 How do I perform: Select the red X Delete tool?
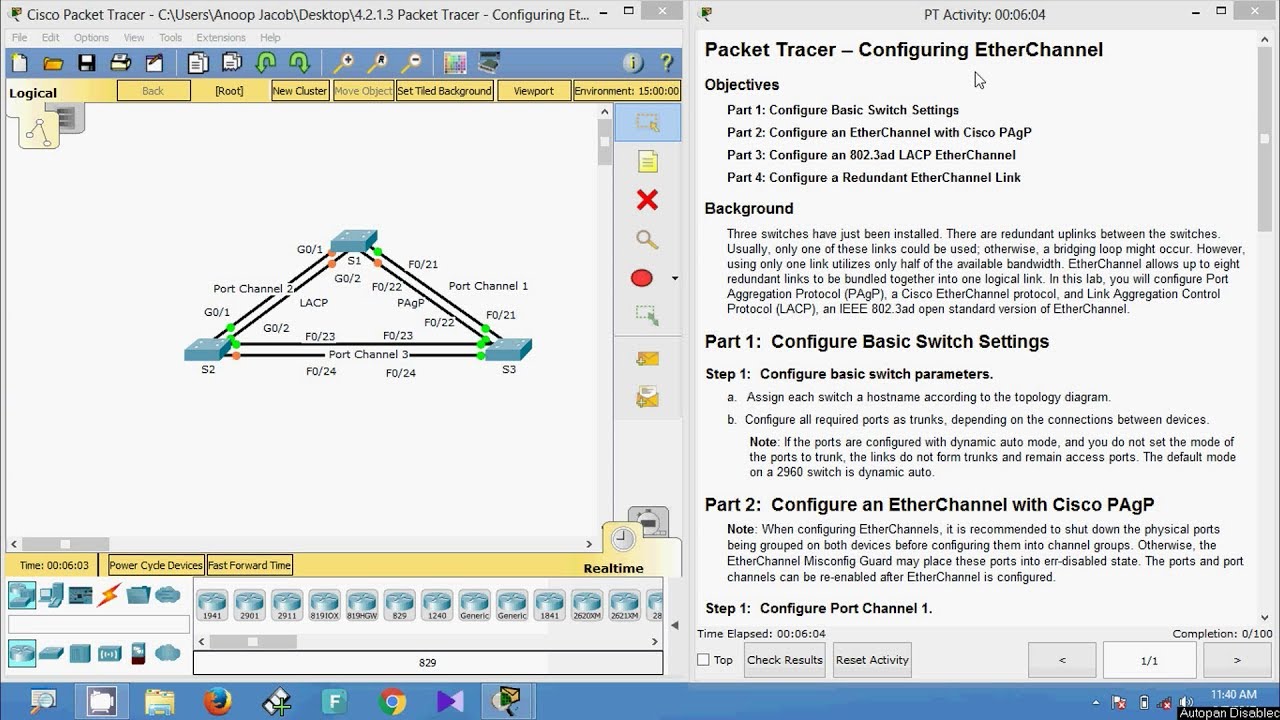(647, 200)
